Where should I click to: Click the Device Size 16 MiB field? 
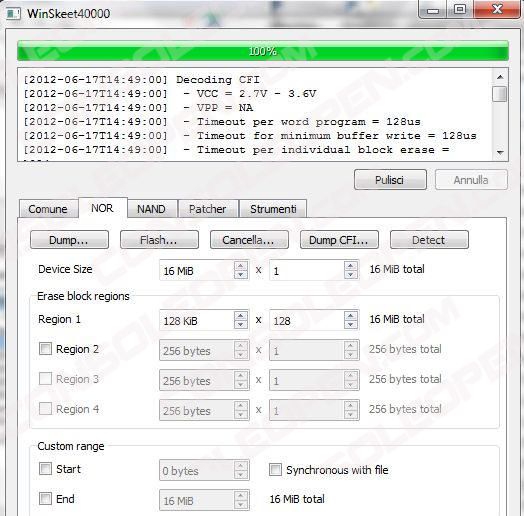[x=197, y=270]
